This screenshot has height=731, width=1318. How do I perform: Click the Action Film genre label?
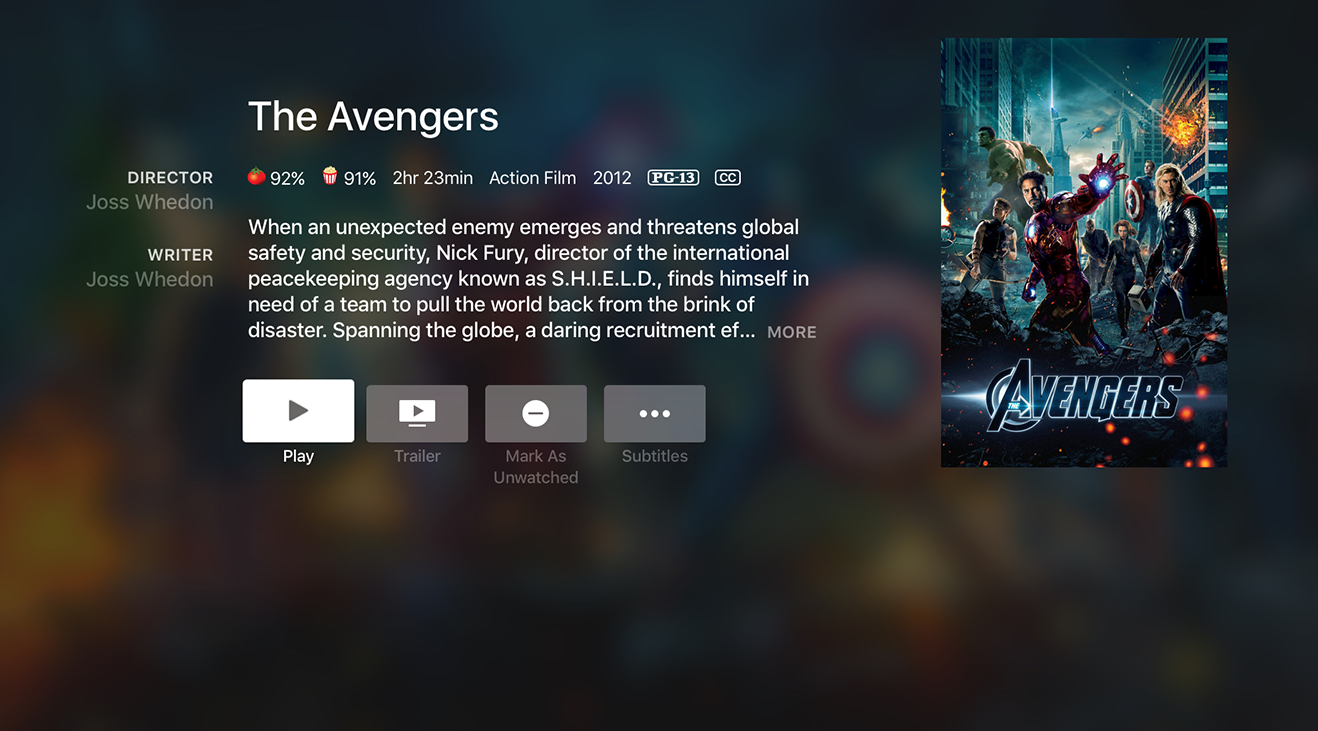[532, 178]
